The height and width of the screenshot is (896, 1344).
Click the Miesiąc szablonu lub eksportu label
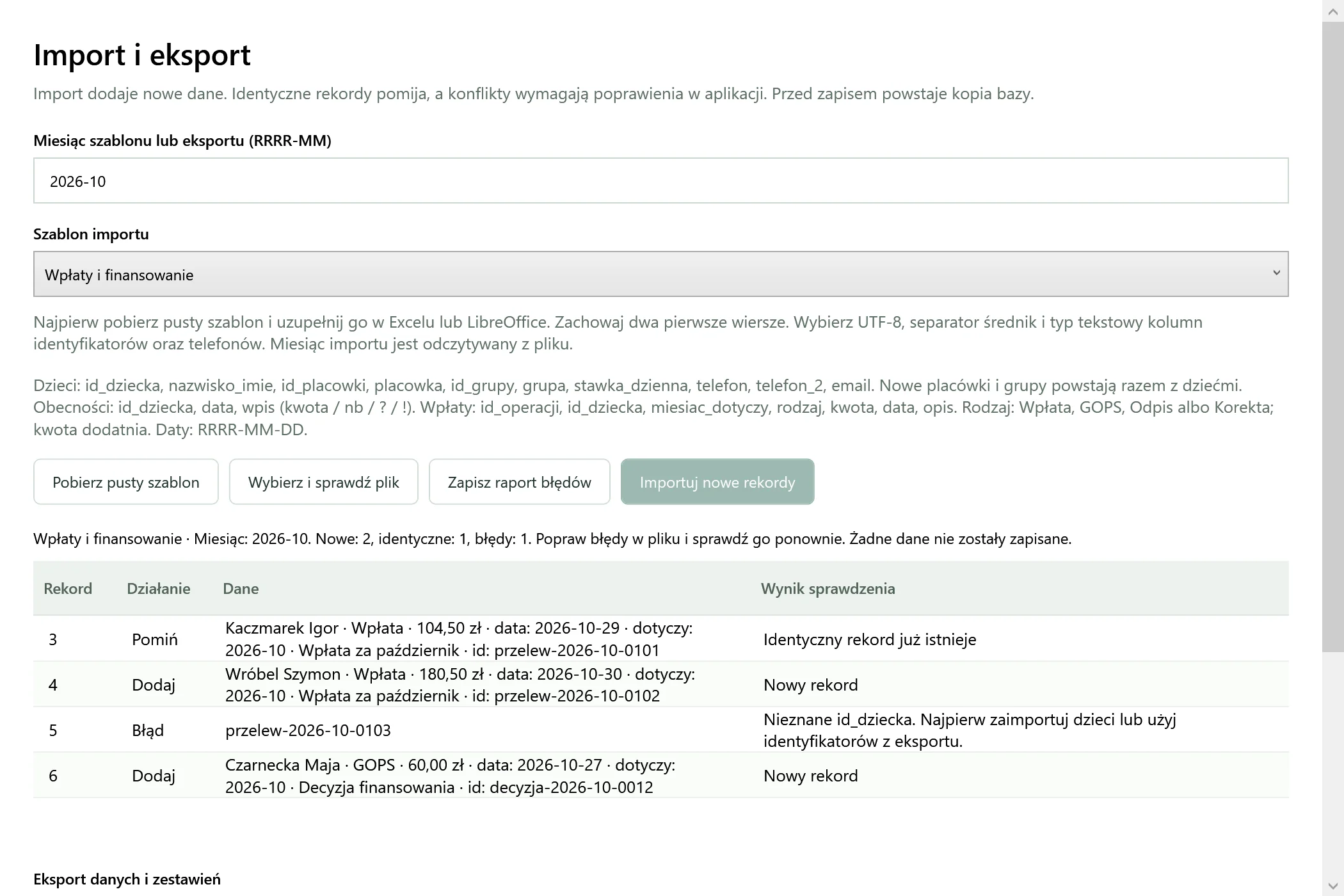182,141
